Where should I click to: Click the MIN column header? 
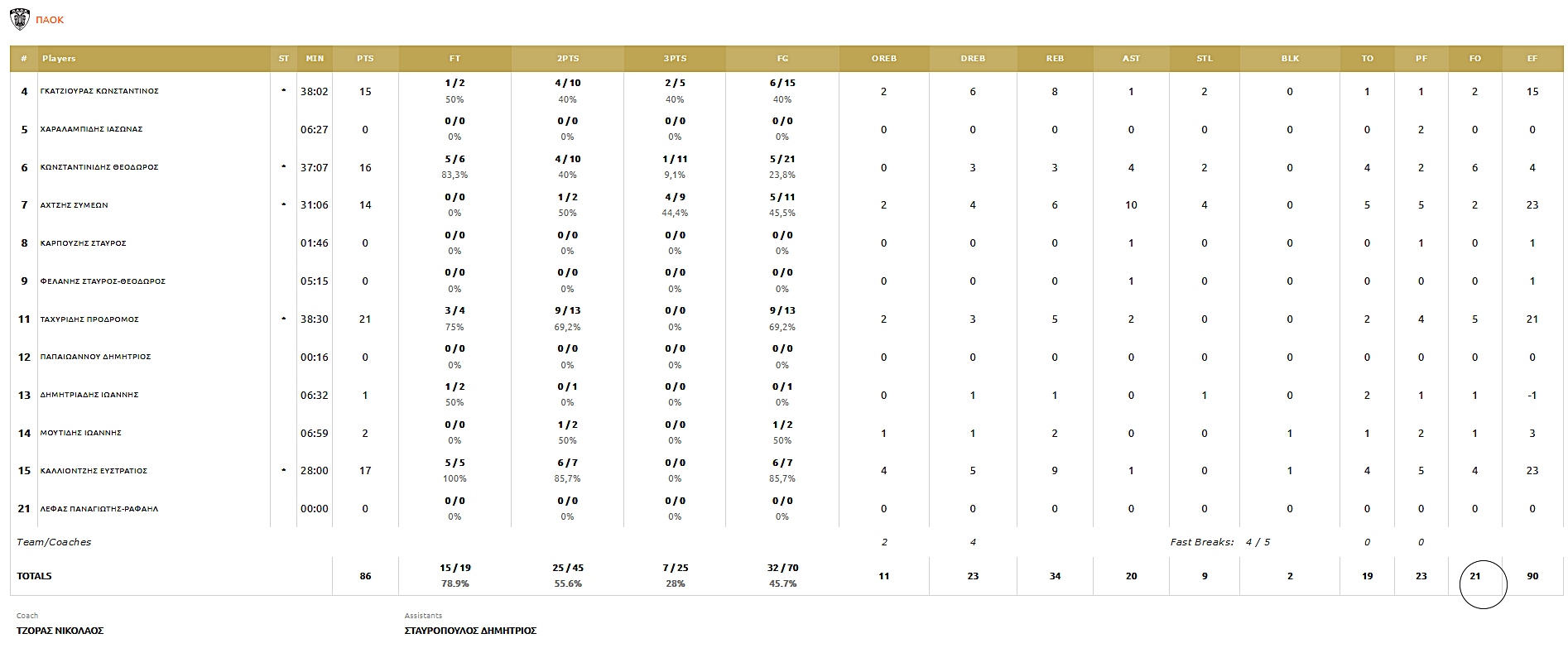point(315,59)
